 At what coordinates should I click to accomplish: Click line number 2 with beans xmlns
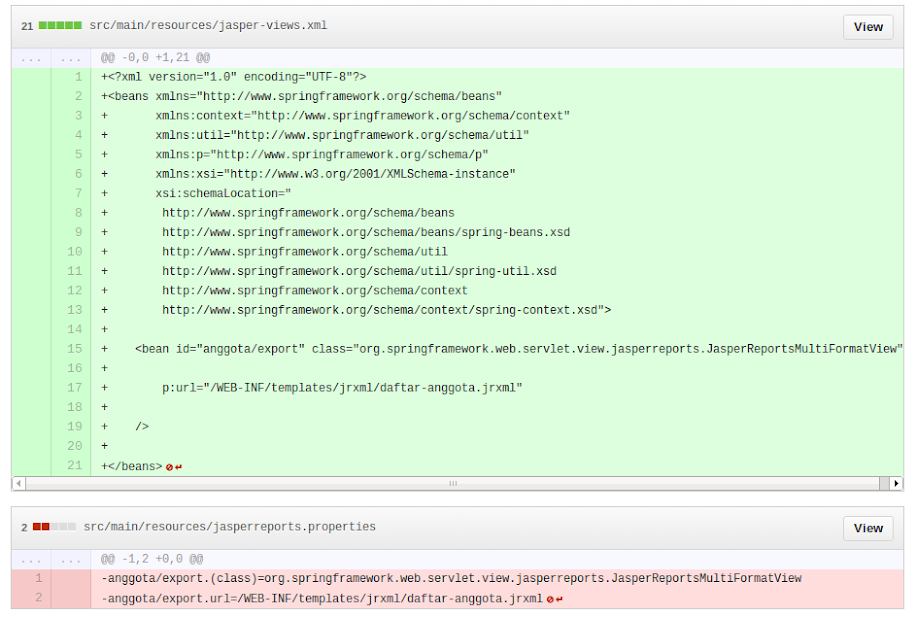(78, 96)
